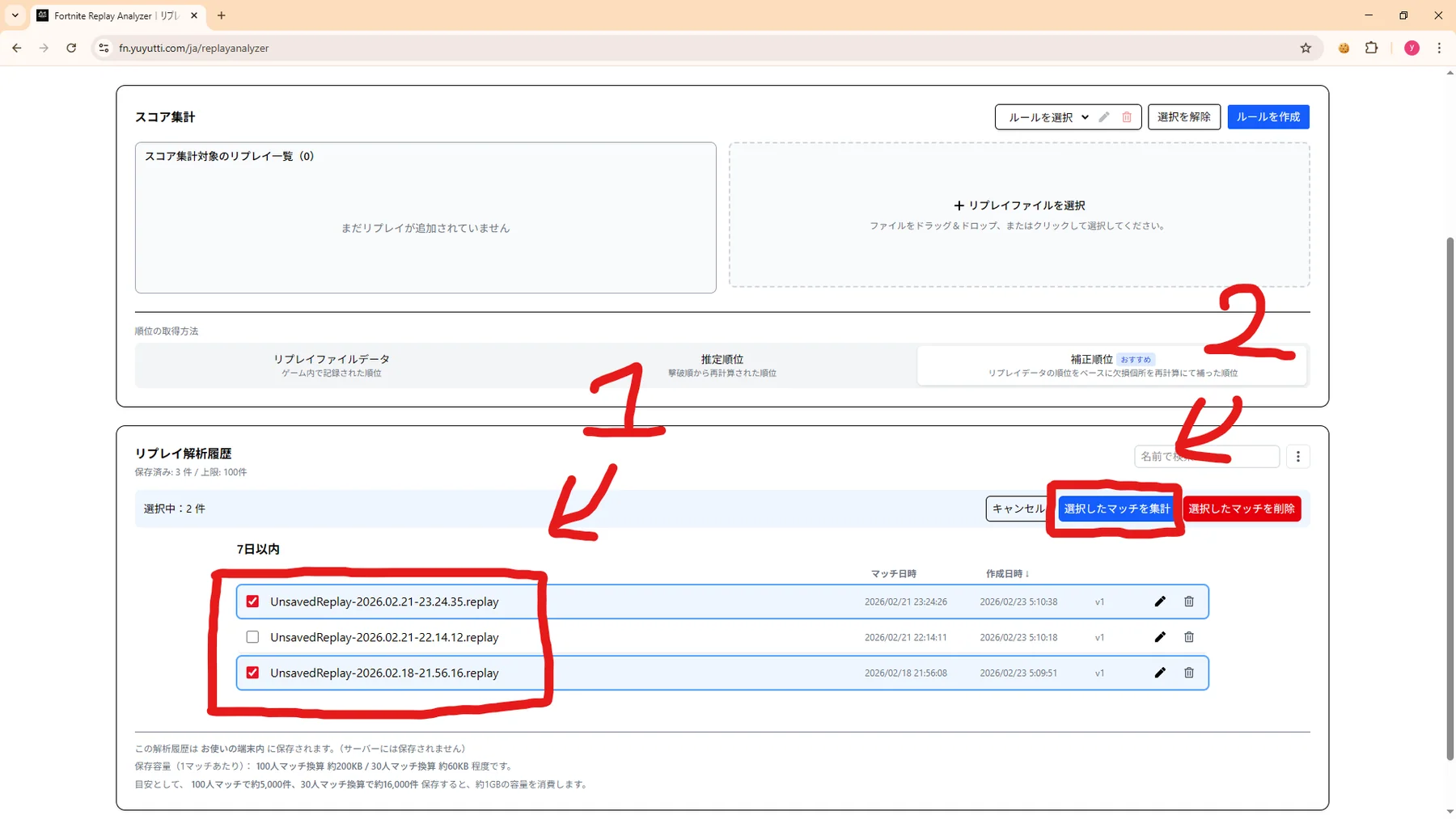Click the 選択したマッチを集計 button
Viewport: 1456px width, 819px height.
tap(1117, 509)
